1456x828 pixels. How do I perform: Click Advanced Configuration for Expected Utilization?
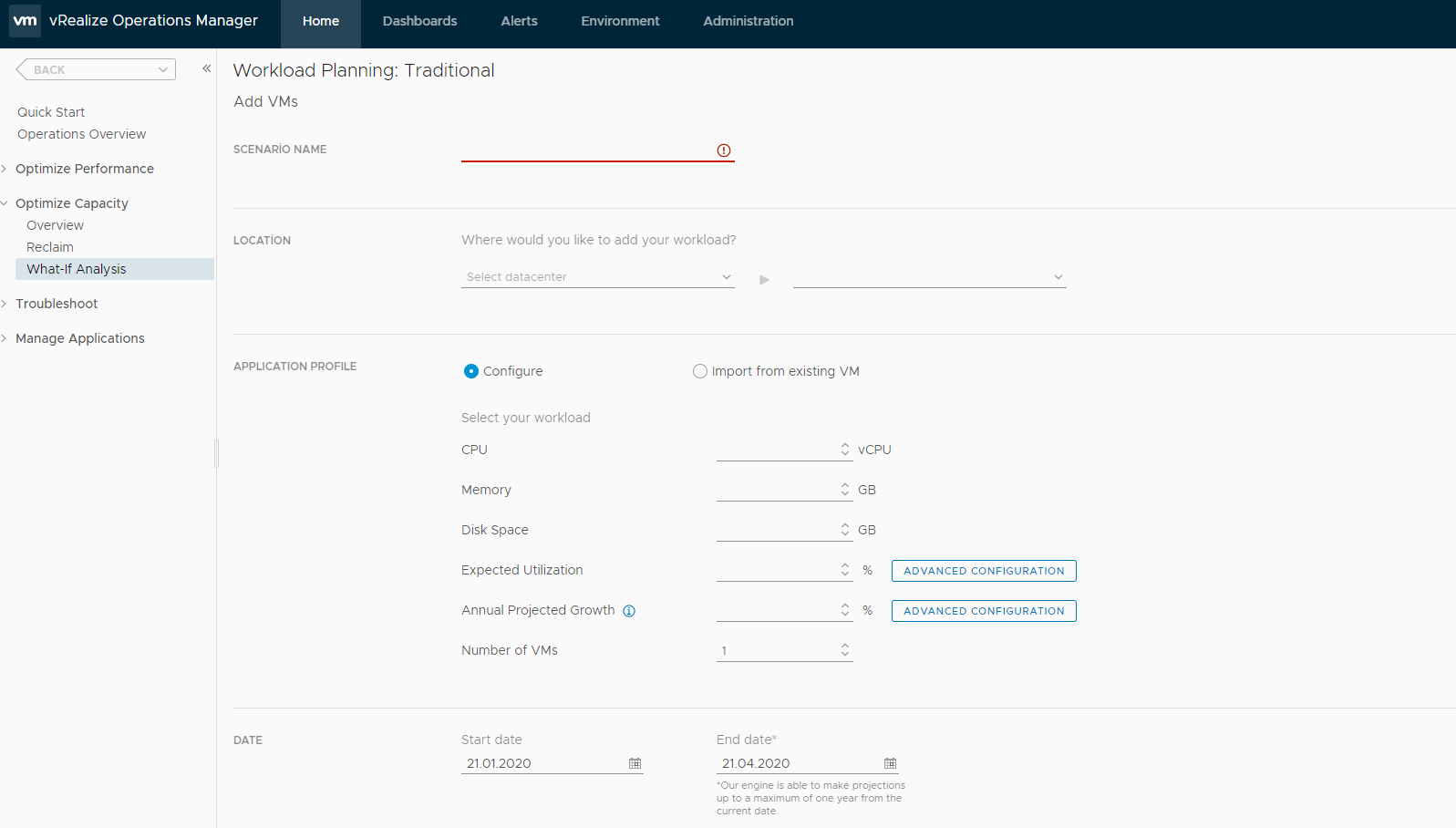pos(983,571)
